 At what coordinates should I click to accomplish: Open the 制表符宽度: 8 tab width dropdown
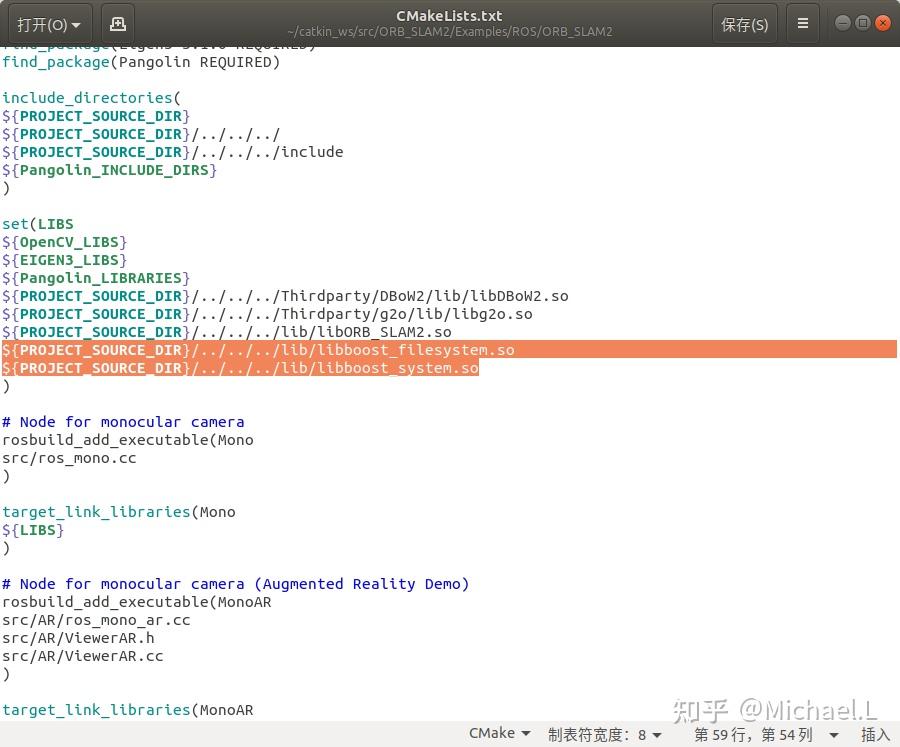pos(605,734)
